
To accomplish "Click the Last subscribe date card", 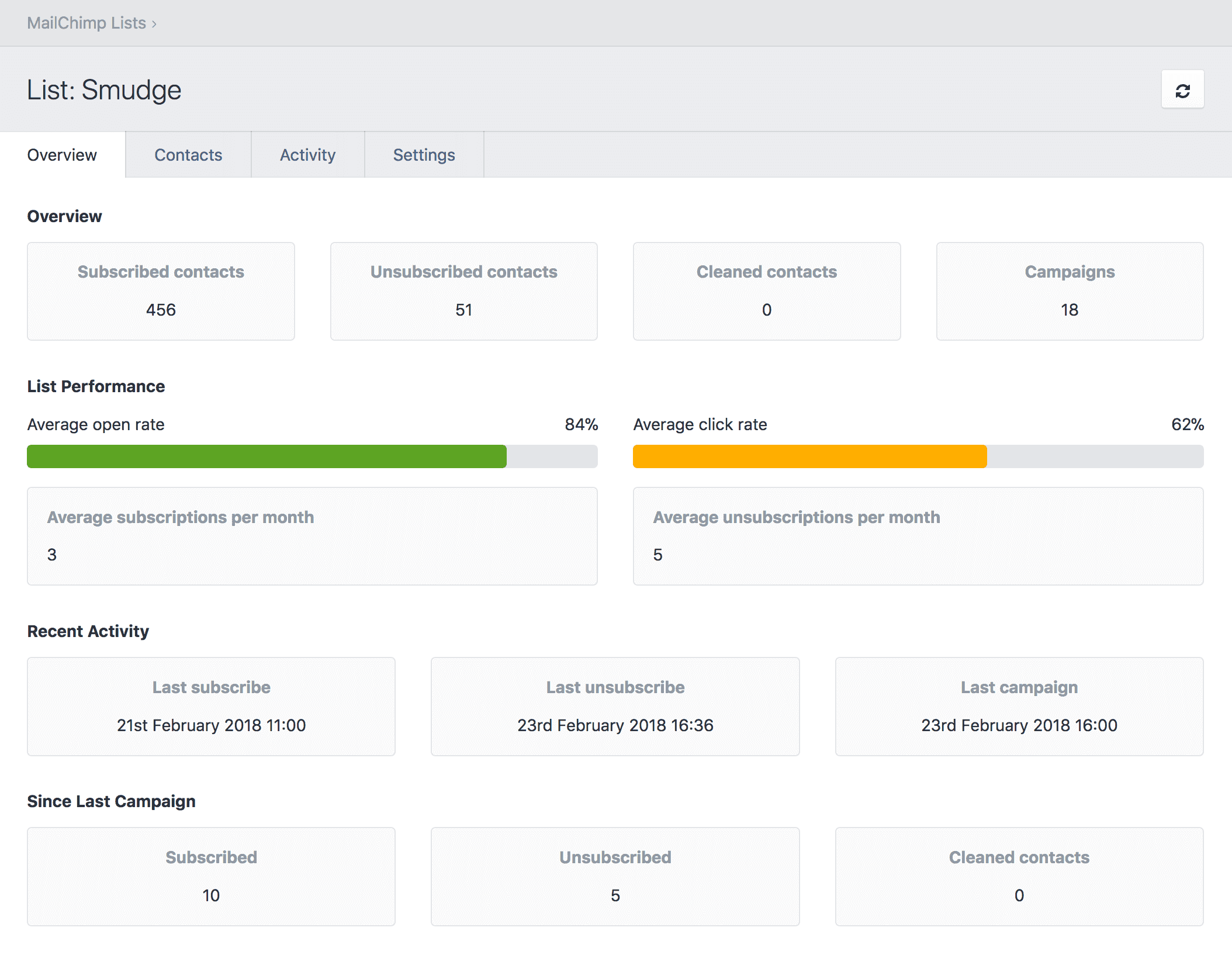I will coord(211,706).
